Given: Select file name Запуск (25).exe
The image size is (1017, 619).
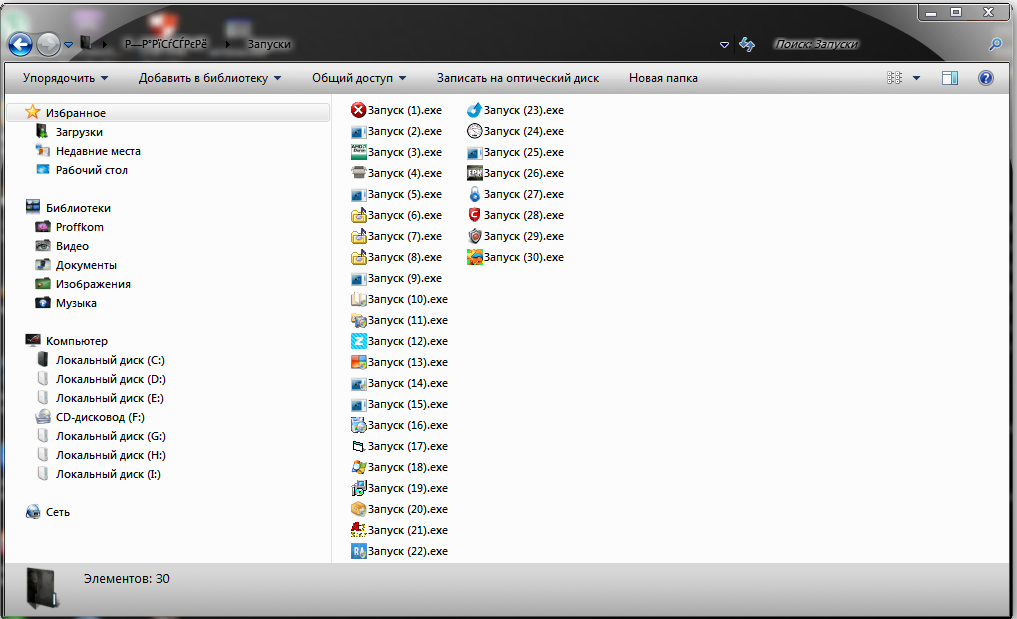Looking at the screenshot, I should coord(523,152).
